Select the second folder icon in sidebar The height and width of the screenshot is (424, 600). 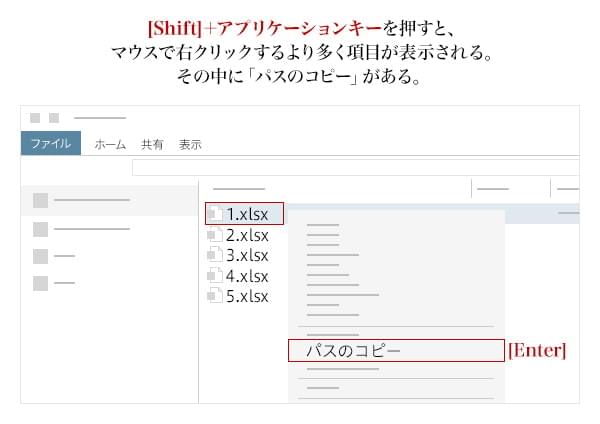coord(40,229)
